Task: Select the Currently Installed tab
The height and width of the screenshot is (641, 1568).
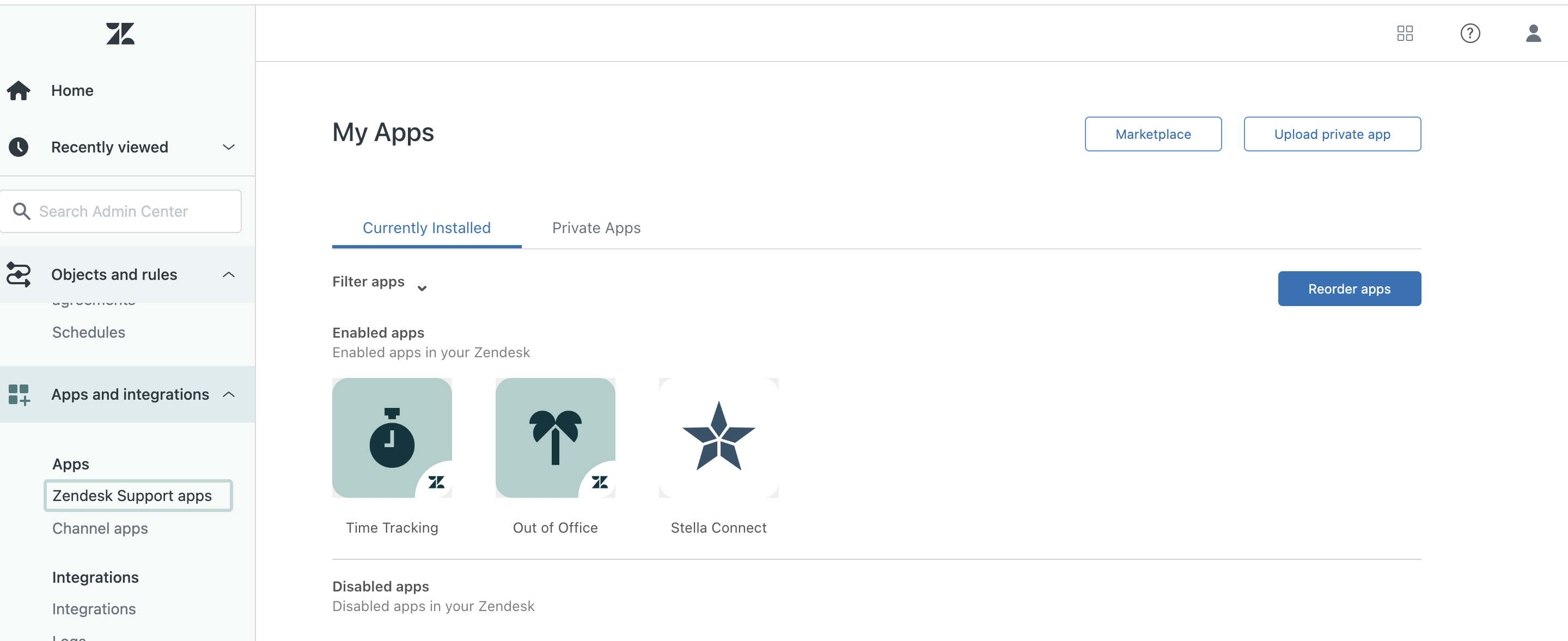Action: pyautogui.click(x=426, y=228)
